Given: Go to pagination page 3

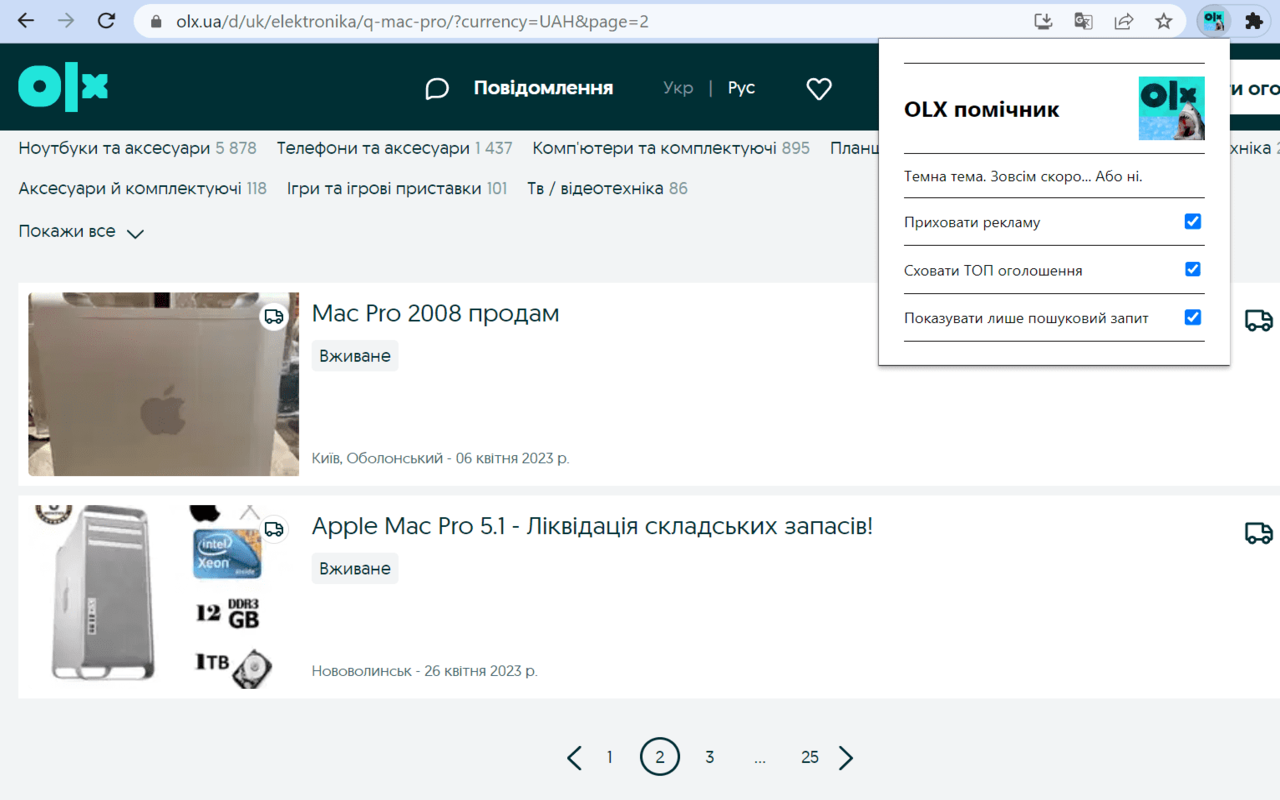Looking at the screenshot, I should 710,758.
